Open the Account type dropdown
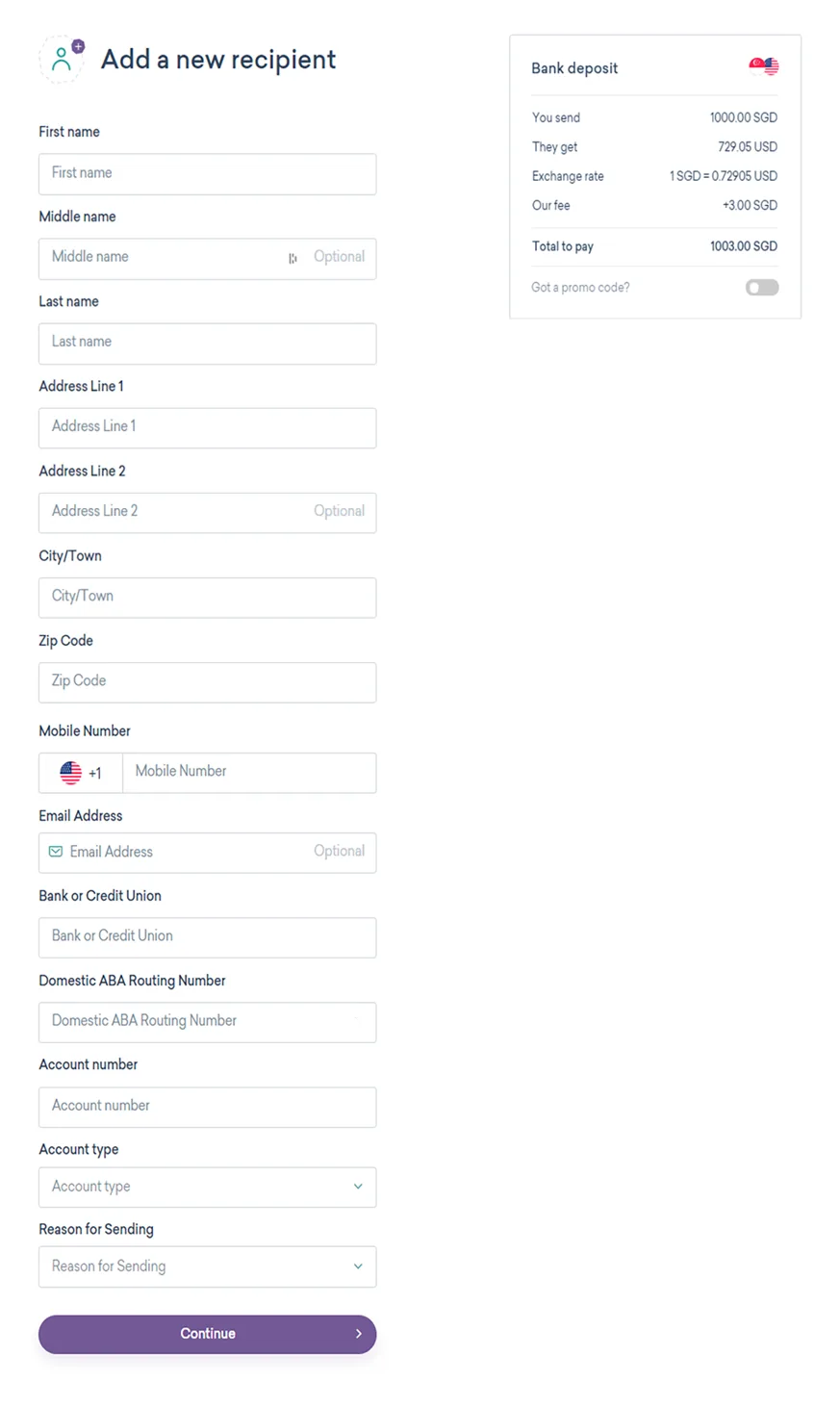840x1406 pixels. click(207, 1187)
